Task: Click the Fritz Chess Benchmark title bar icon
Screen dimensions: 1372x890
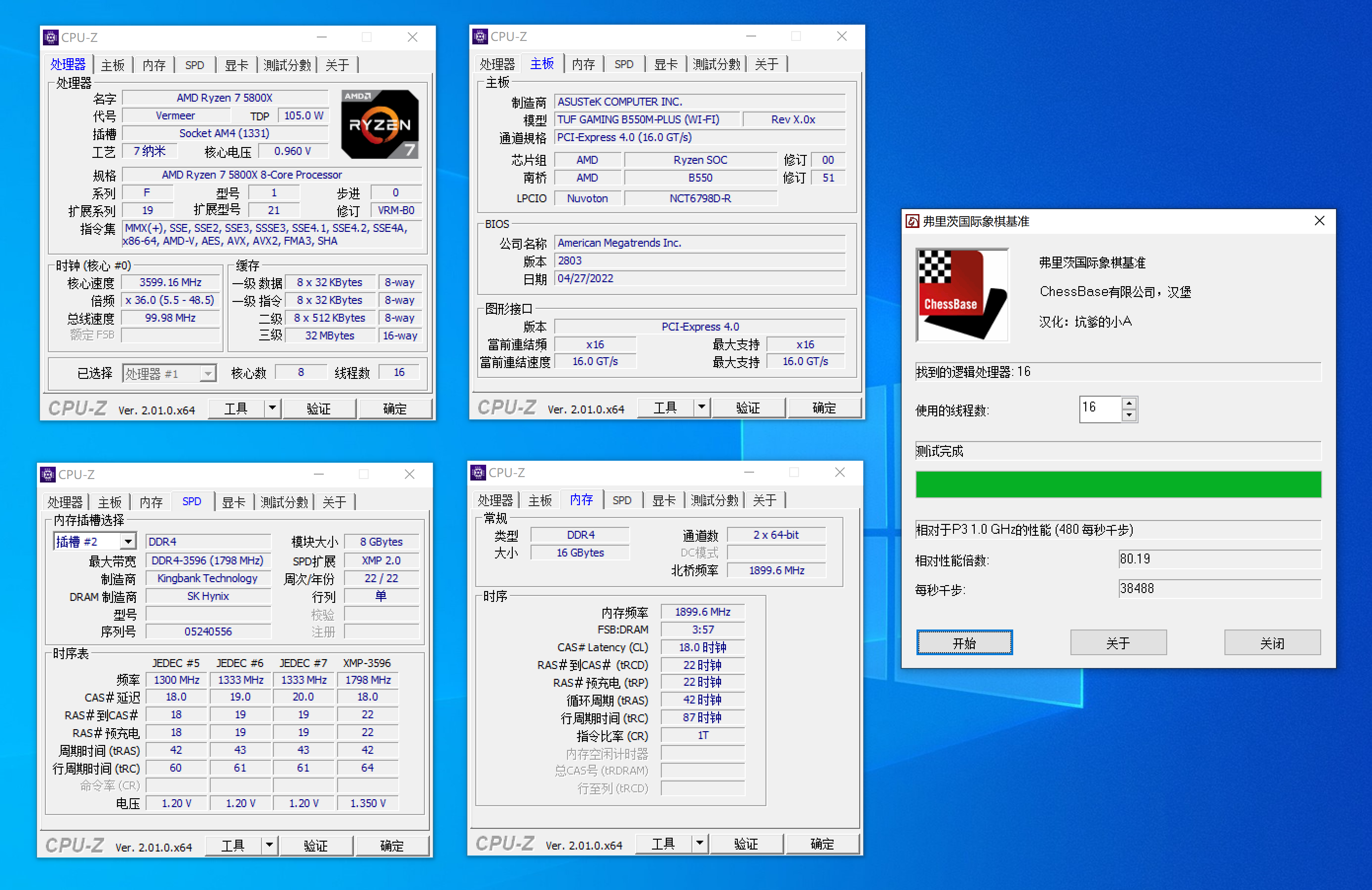Action: pyautogui.click(x=913, y=222)
